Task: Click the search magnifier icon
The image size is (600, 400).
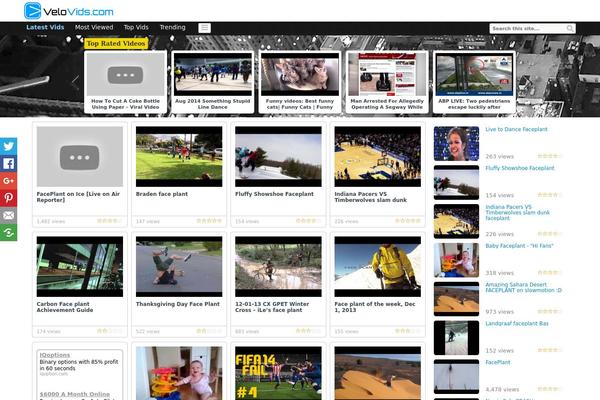Action: (570, 28)
